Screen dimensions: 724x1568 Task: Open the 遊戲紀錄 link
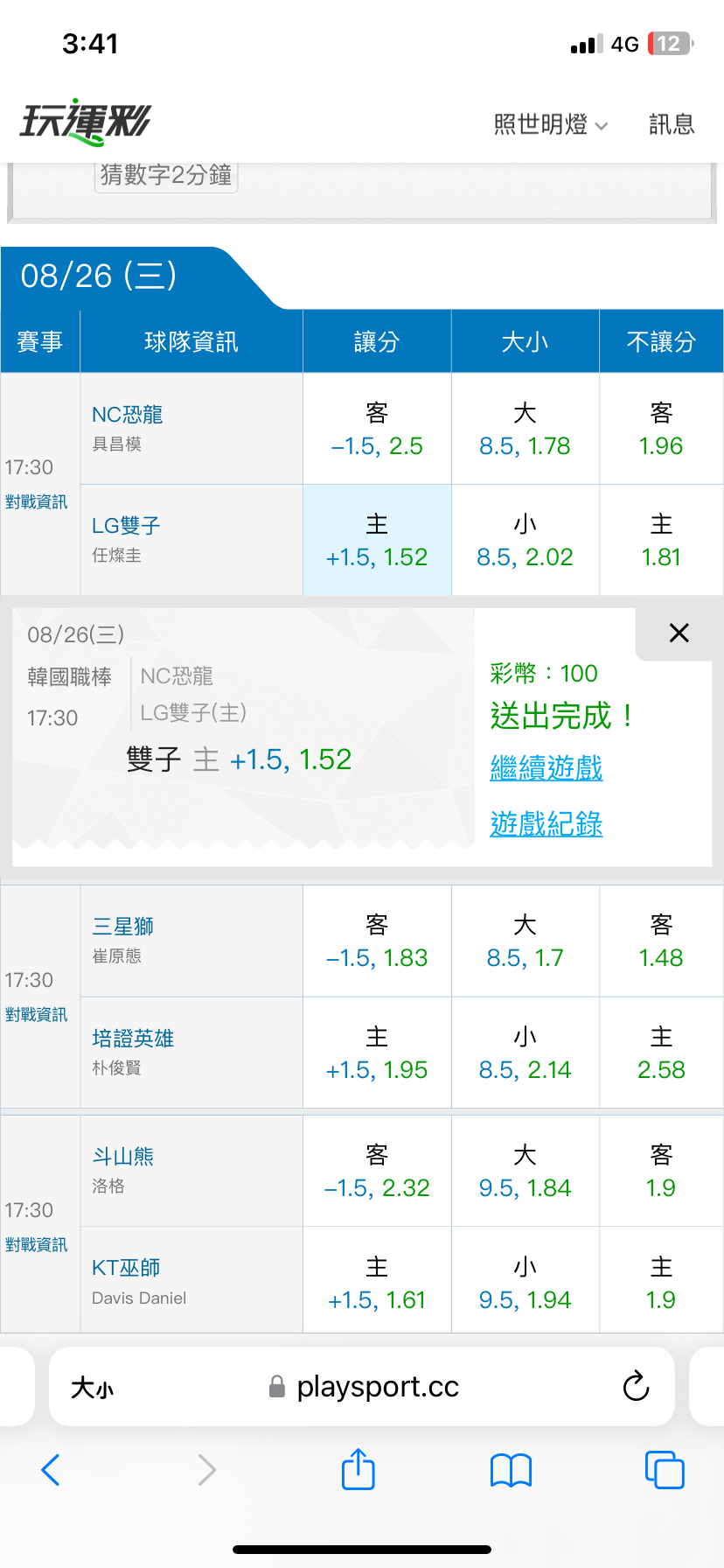[x=546, y=824]
